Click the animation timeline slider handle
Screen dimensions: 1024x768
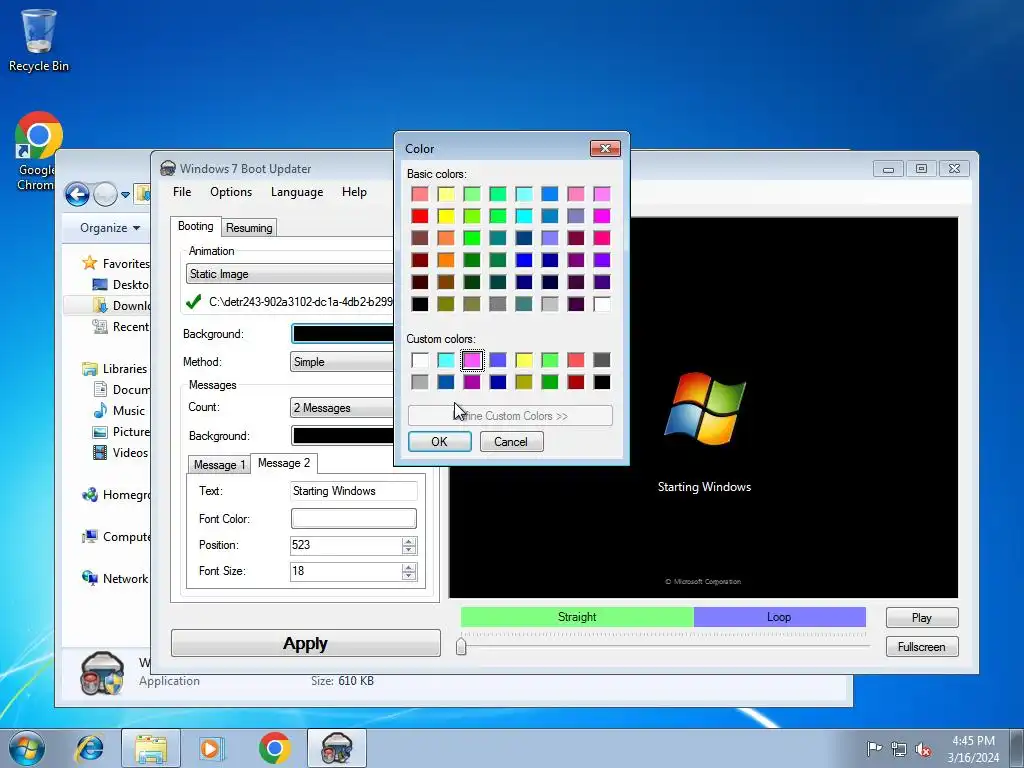point(461,647)
